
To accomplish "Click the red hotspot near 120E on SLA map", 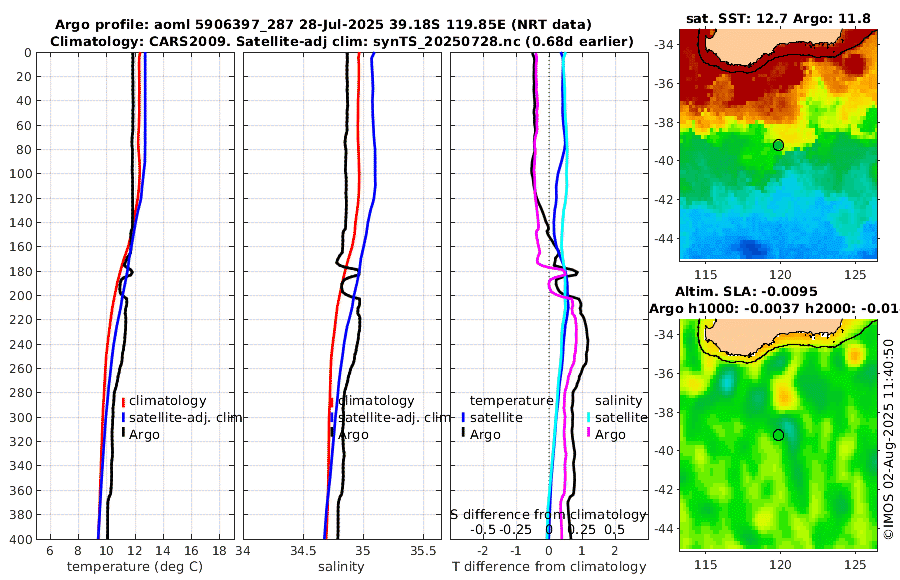I will tap(784, 396).
